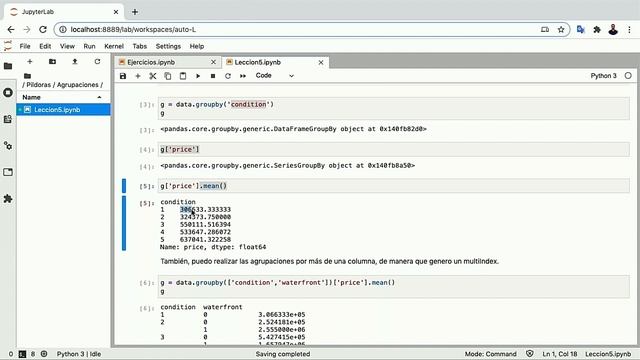The image size is (640, 360).
Task: Upload files with the upload arrow icon
Action: [75, 62]
